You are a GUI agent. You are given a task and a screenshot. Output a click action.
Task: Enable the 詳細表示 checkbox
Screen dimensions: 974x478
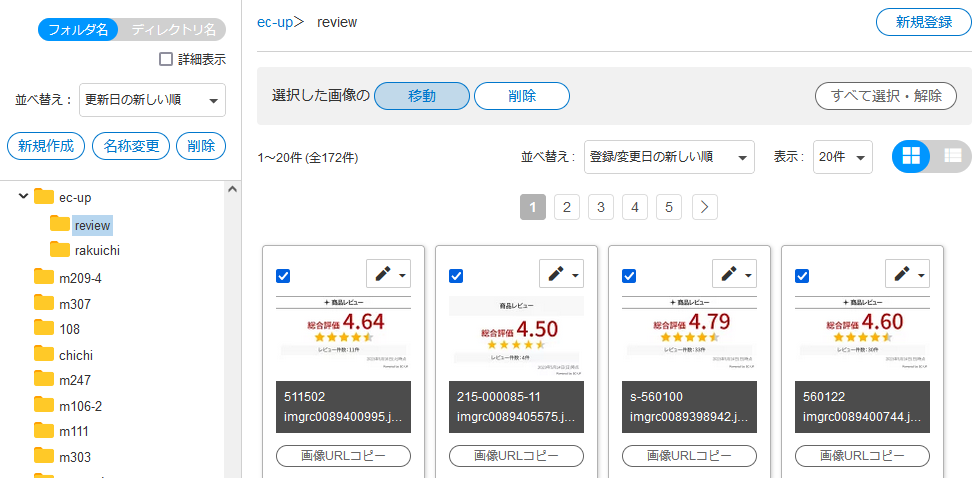tap(166, 60)
